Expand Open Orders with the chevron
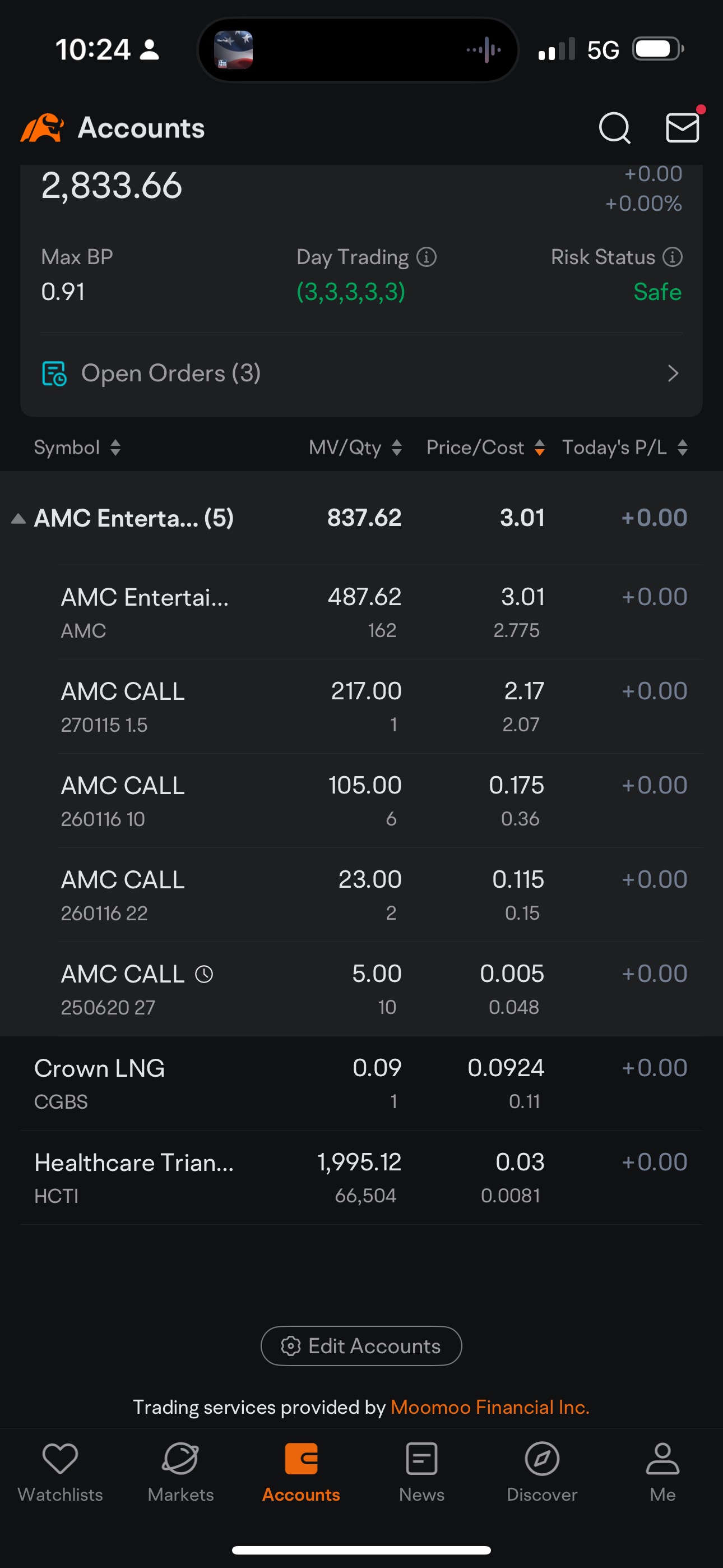Viewport: 723px width, 1568px height. [673, 373]
